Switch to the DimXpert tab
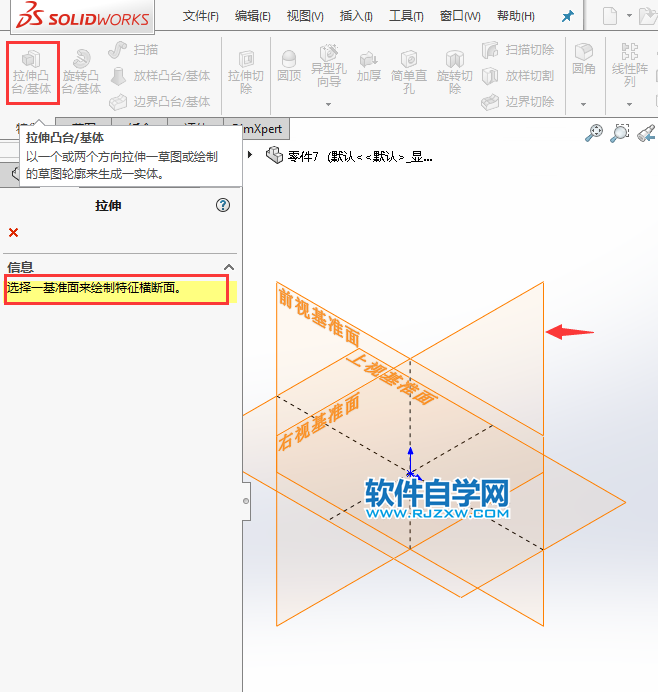The image size is (658, 692). [x=263, y=129]
